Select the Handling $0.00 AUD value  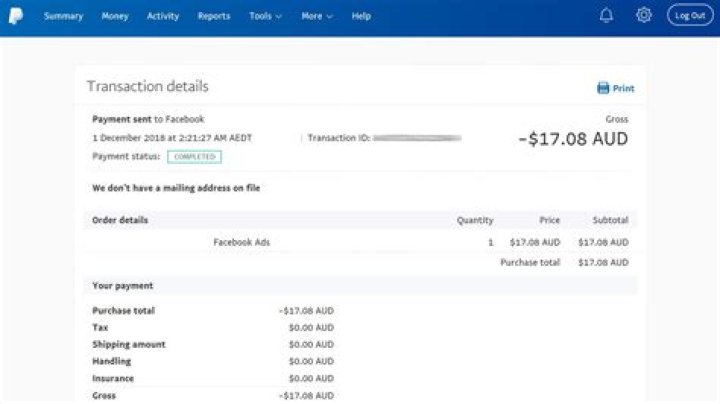[311, 362]
